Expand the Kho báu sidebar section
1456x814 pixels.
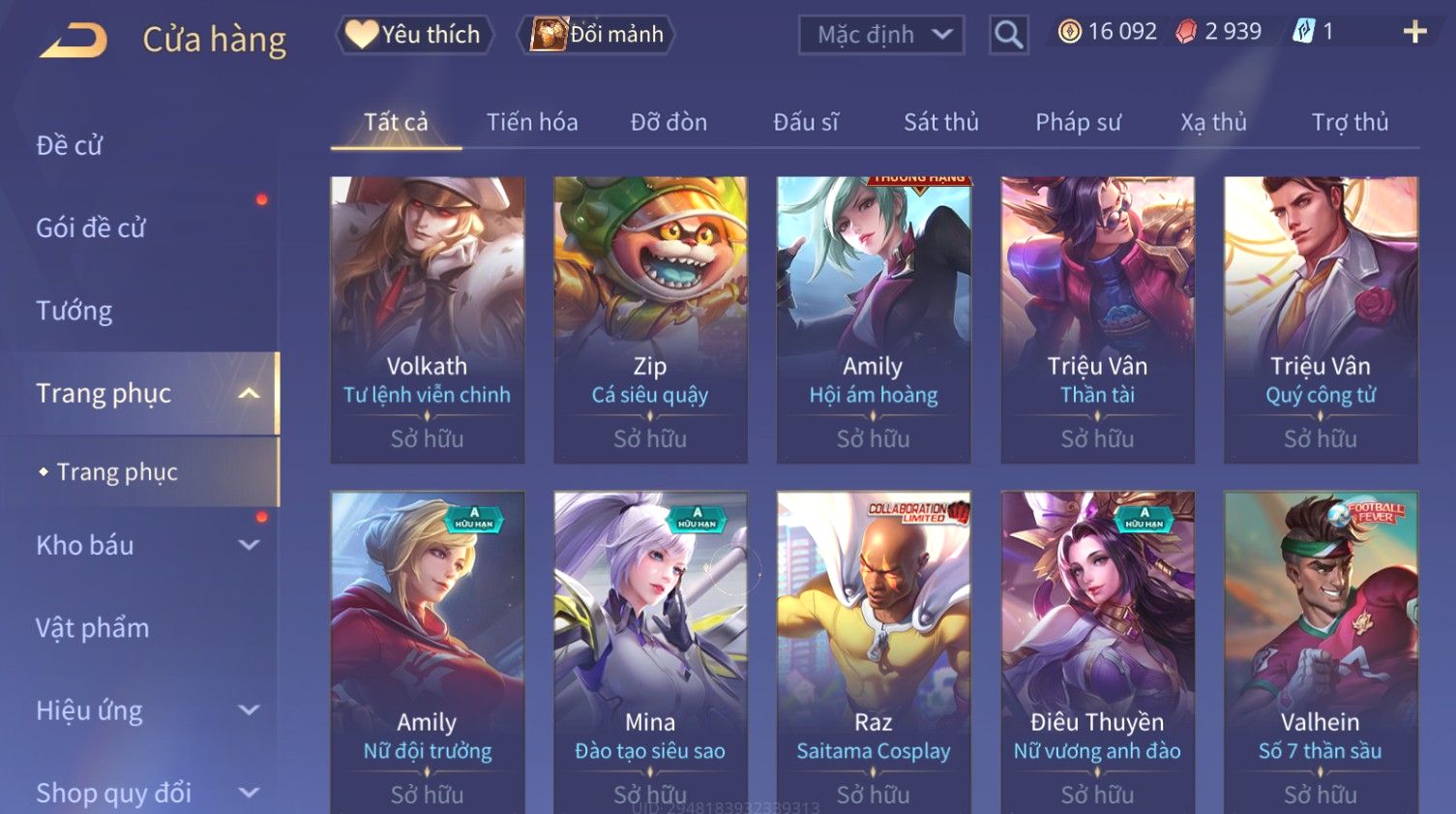point(249,545)
